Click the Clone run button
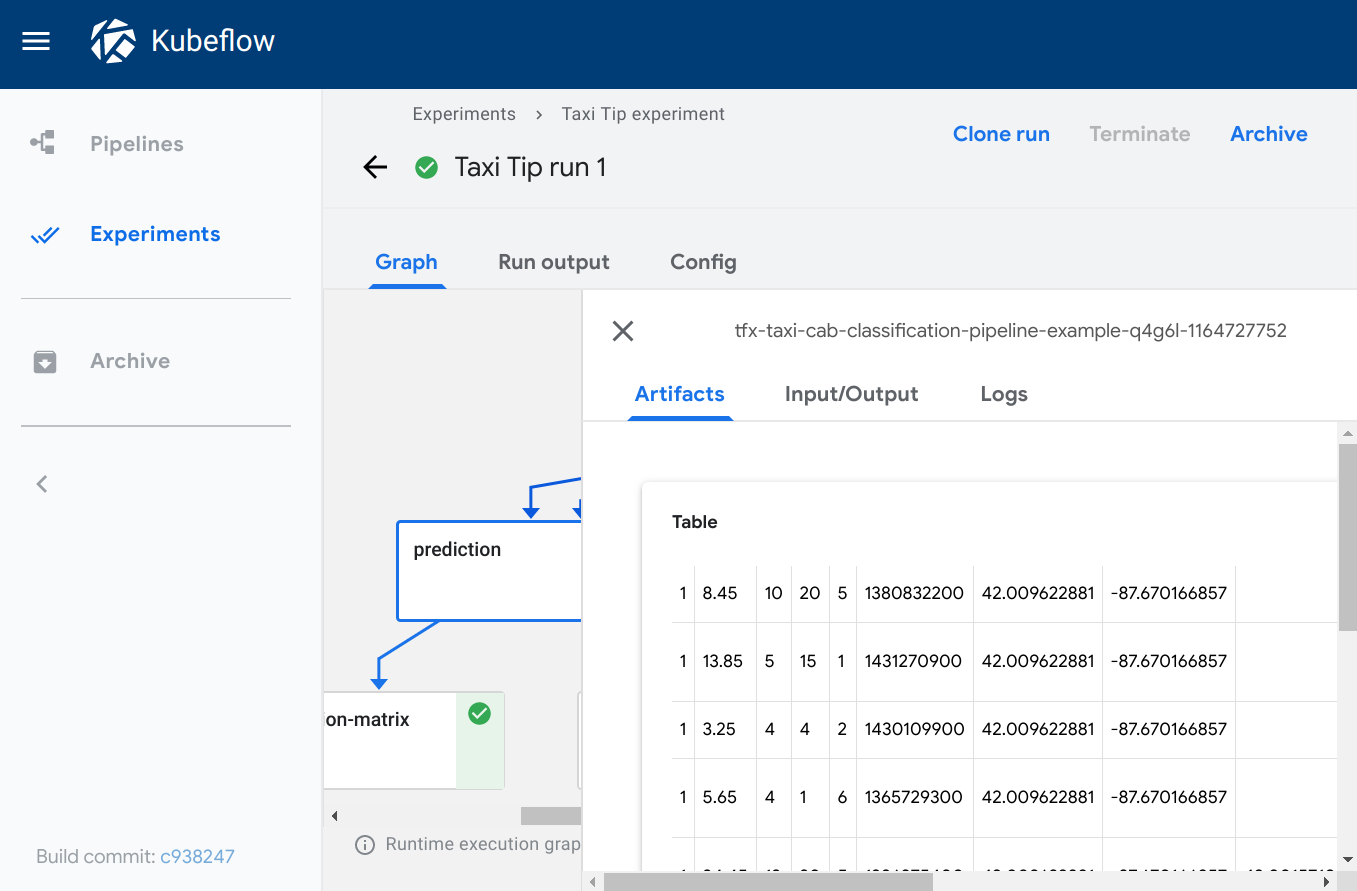 1001,133
